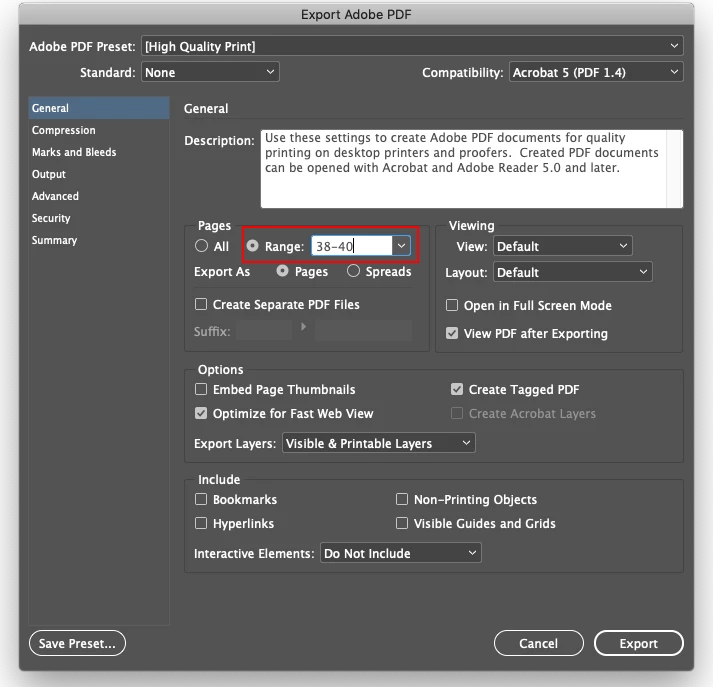
Task: Open the Interactive Elements dropdown
Action: tap(401, 553)
